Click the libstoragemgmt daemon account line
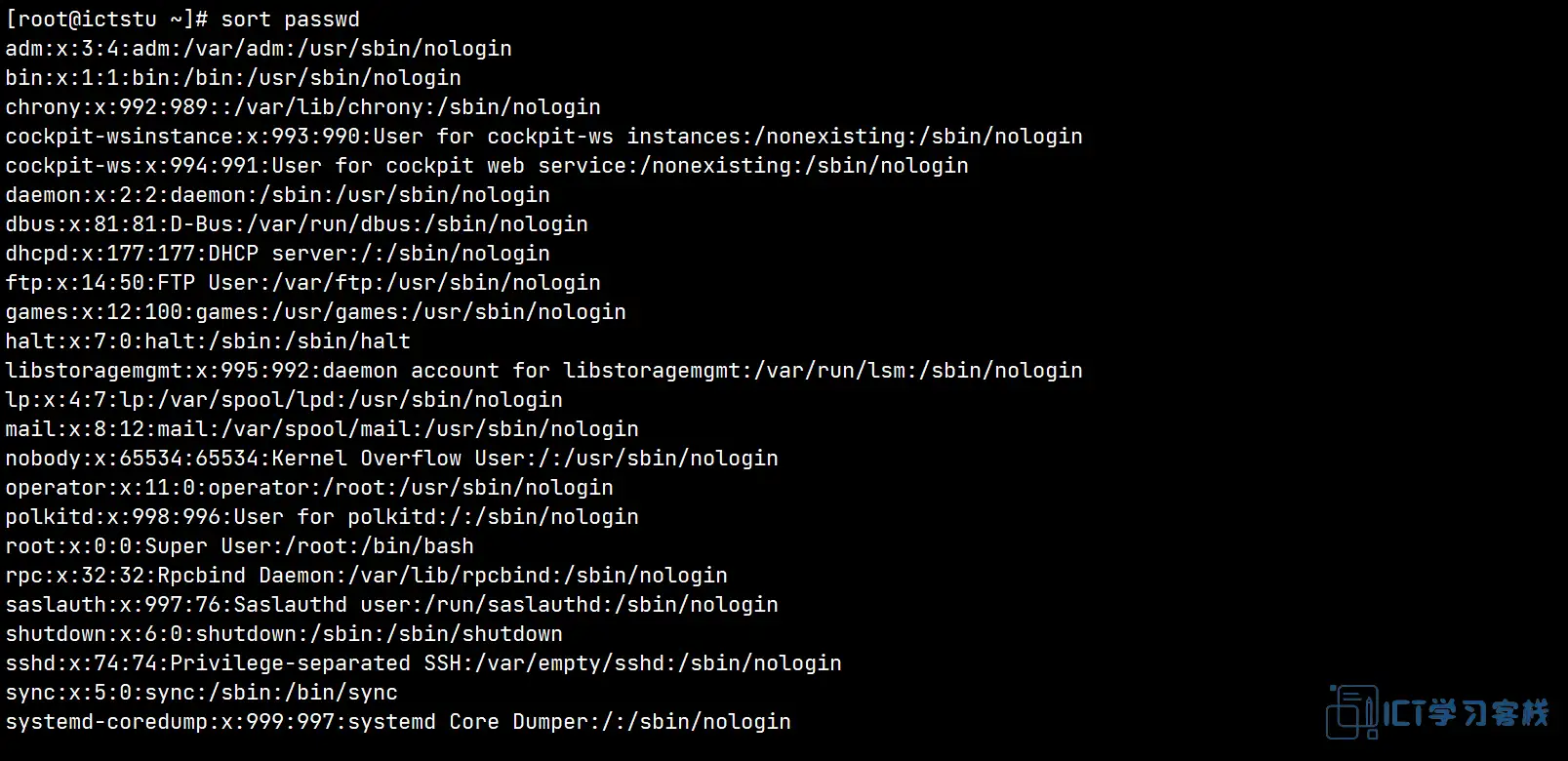This screenshot has width=1568, height=761. 544,371
